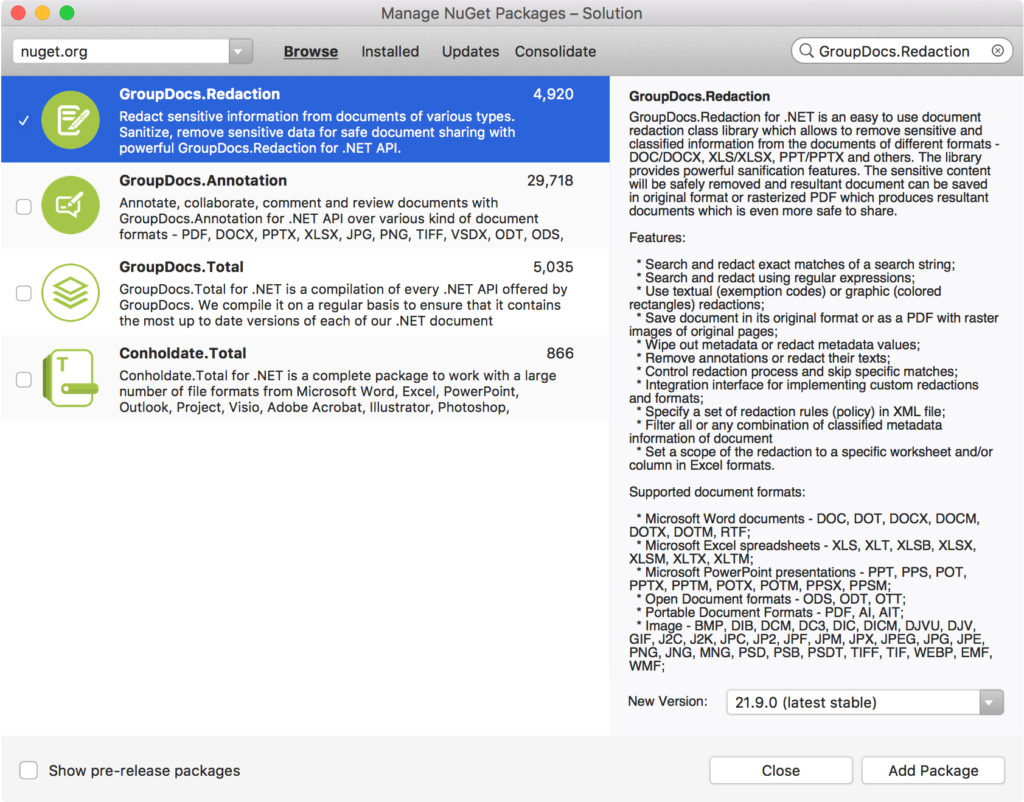Click the green close window dot

[x=66, y=14]
